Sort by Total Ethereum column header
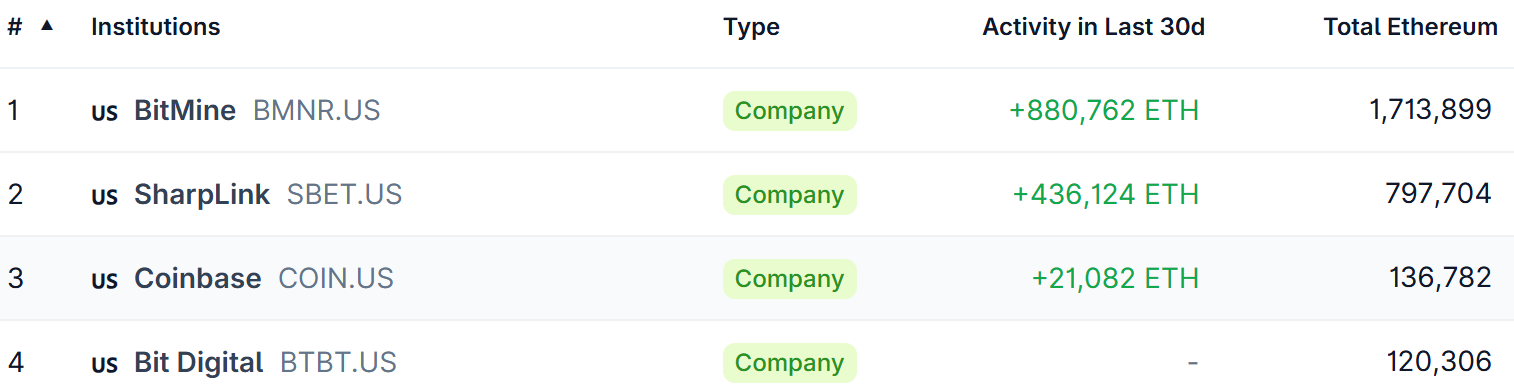The width and height of the screenshot is (1514, 388). (x=1411, y=27)
